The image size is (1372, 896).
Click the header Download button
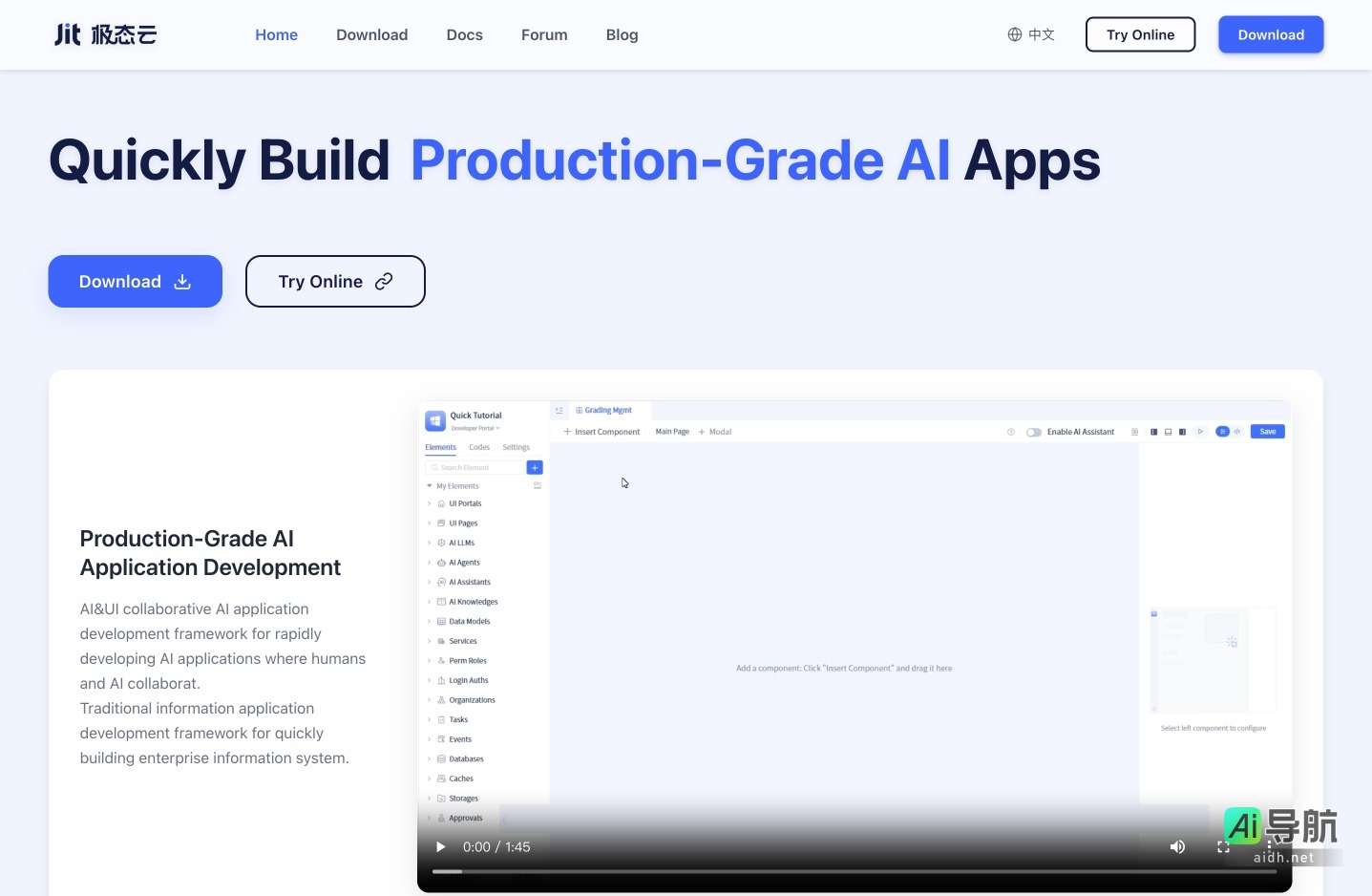point(1270,35)
